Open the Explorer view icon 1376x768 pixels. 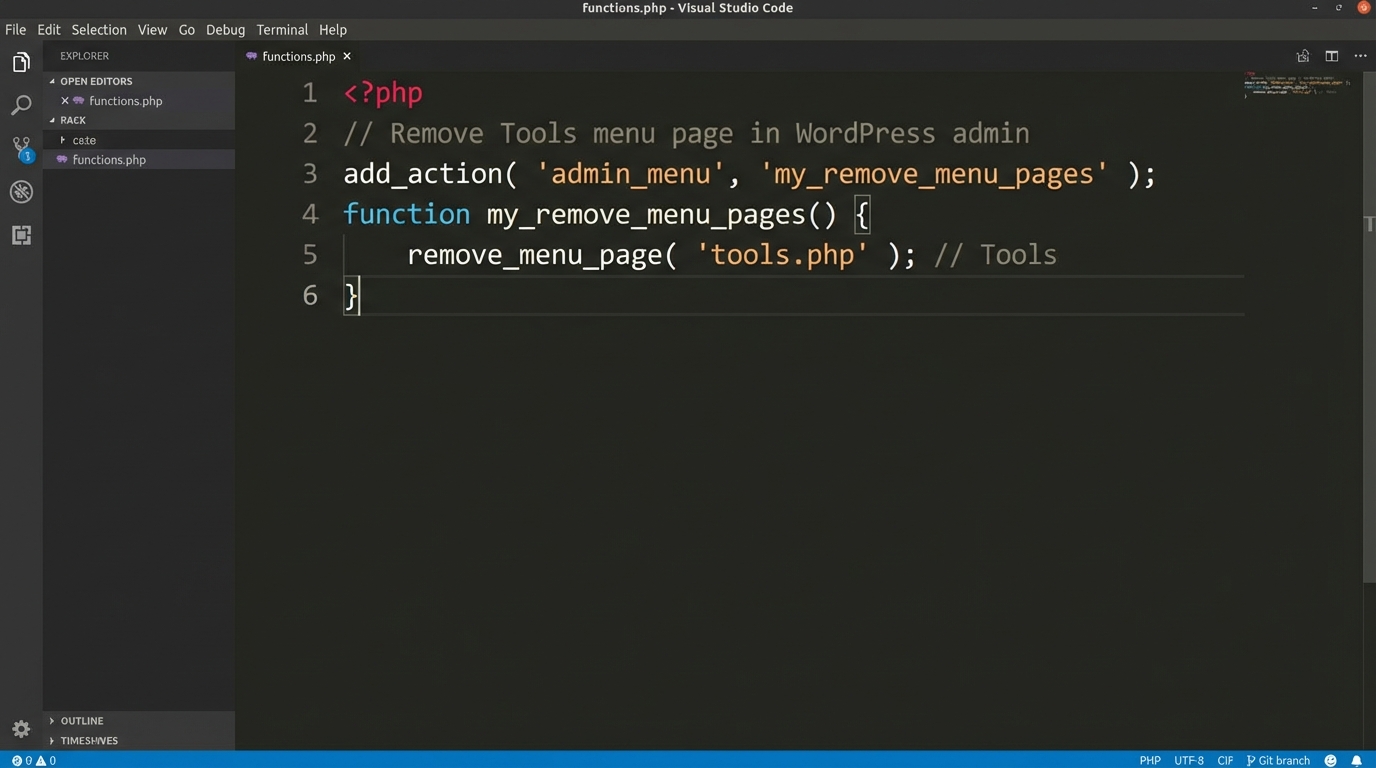pyautogui.click(x=21, y=61)
